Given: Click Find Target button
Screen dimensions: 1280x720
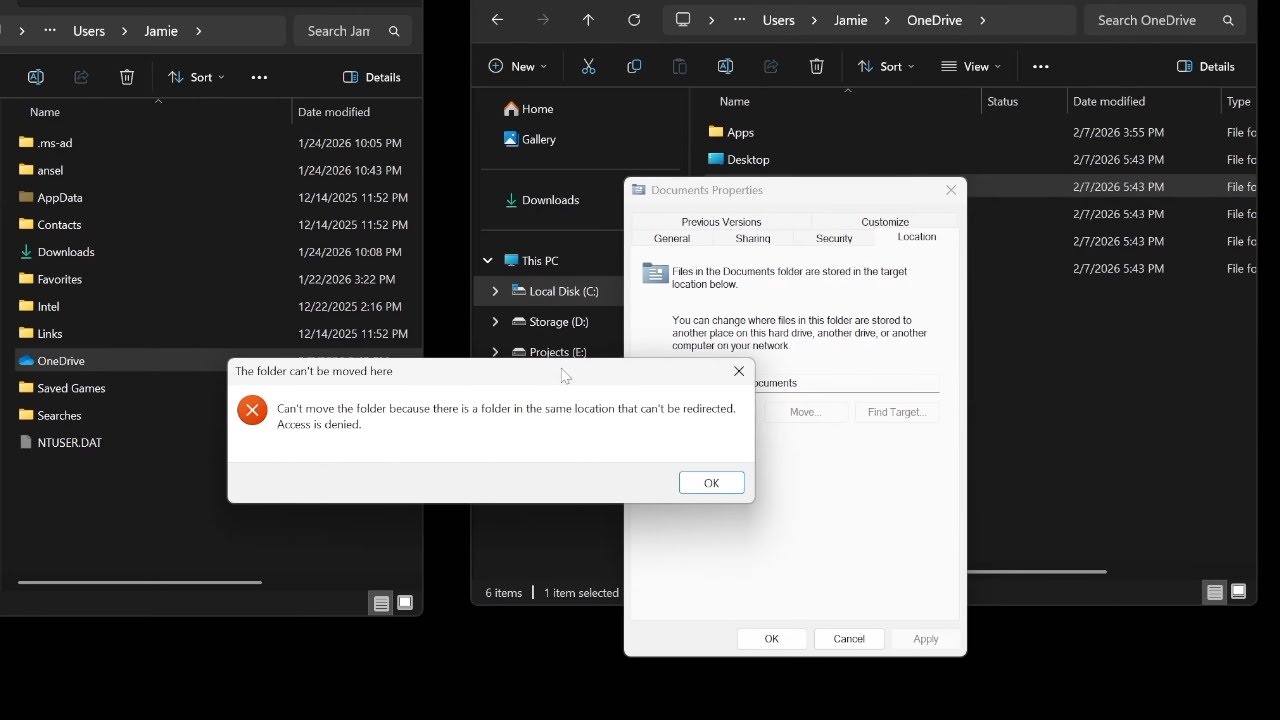Looking at the screenshot, I should 897,412.
